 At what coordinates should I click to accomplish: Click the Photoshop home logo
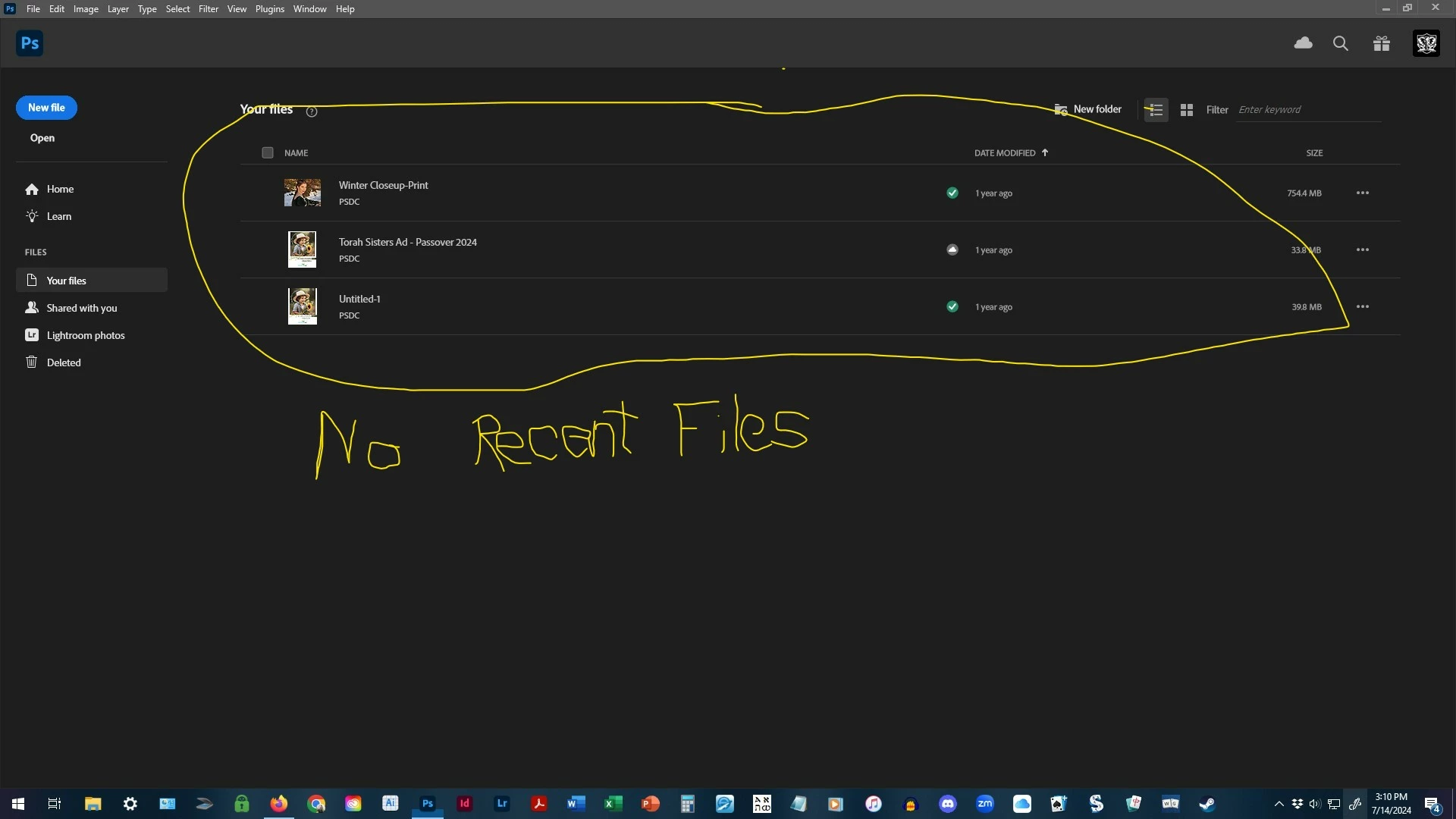point(30,43)
